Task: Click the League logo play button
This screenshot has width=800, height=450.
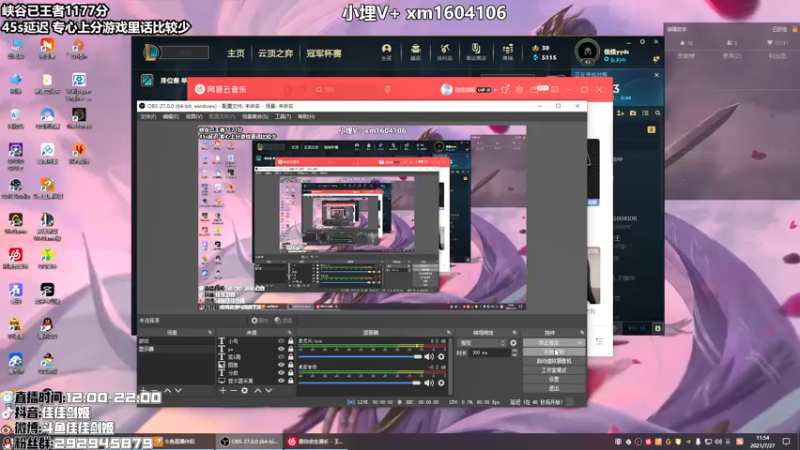Action: pyautogui.click(x=151, y=52)
